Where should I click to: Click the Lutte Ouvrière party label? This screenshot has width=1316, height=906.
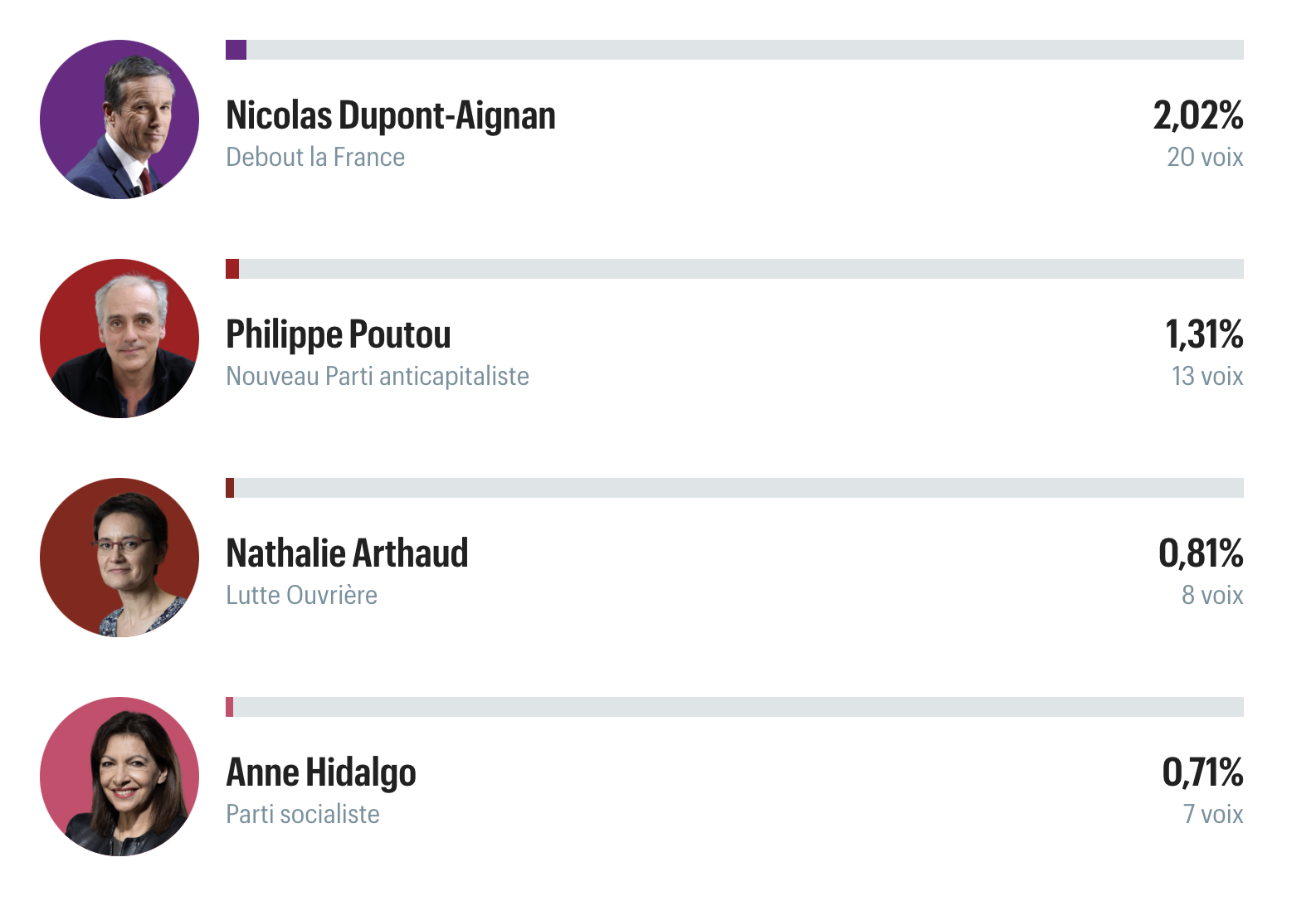[301, 595]
